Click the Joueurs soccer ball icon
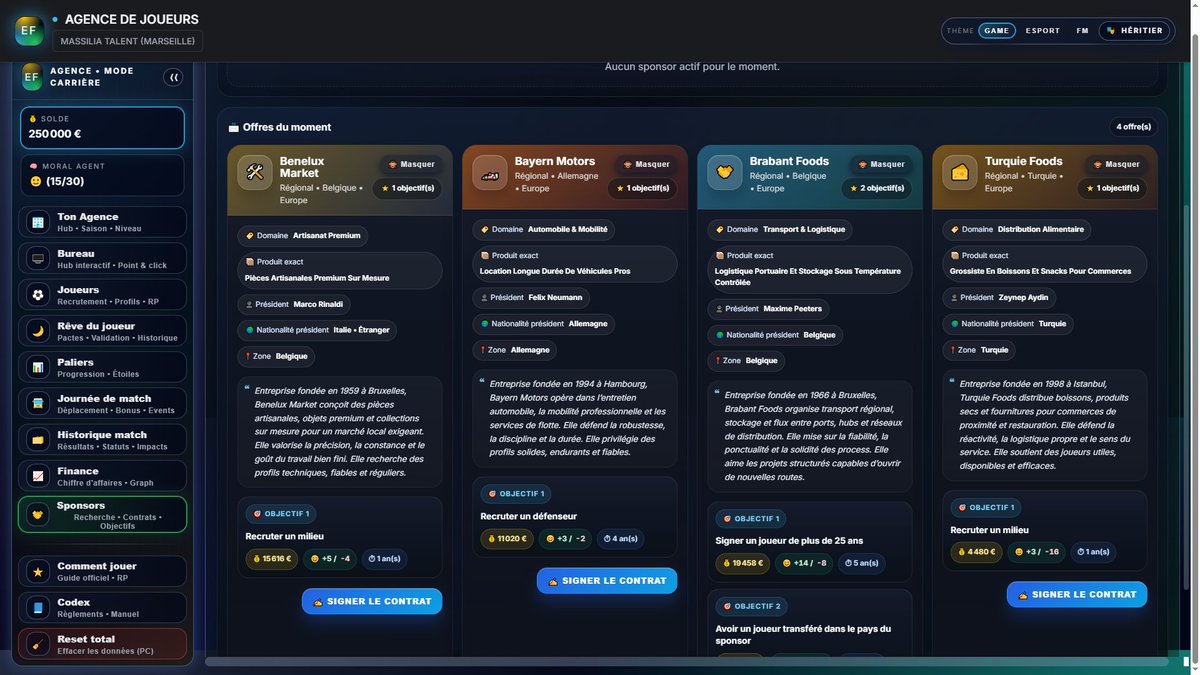Image resolution: width=1200 pixels, height=675 pixels. tap(38, 295)
